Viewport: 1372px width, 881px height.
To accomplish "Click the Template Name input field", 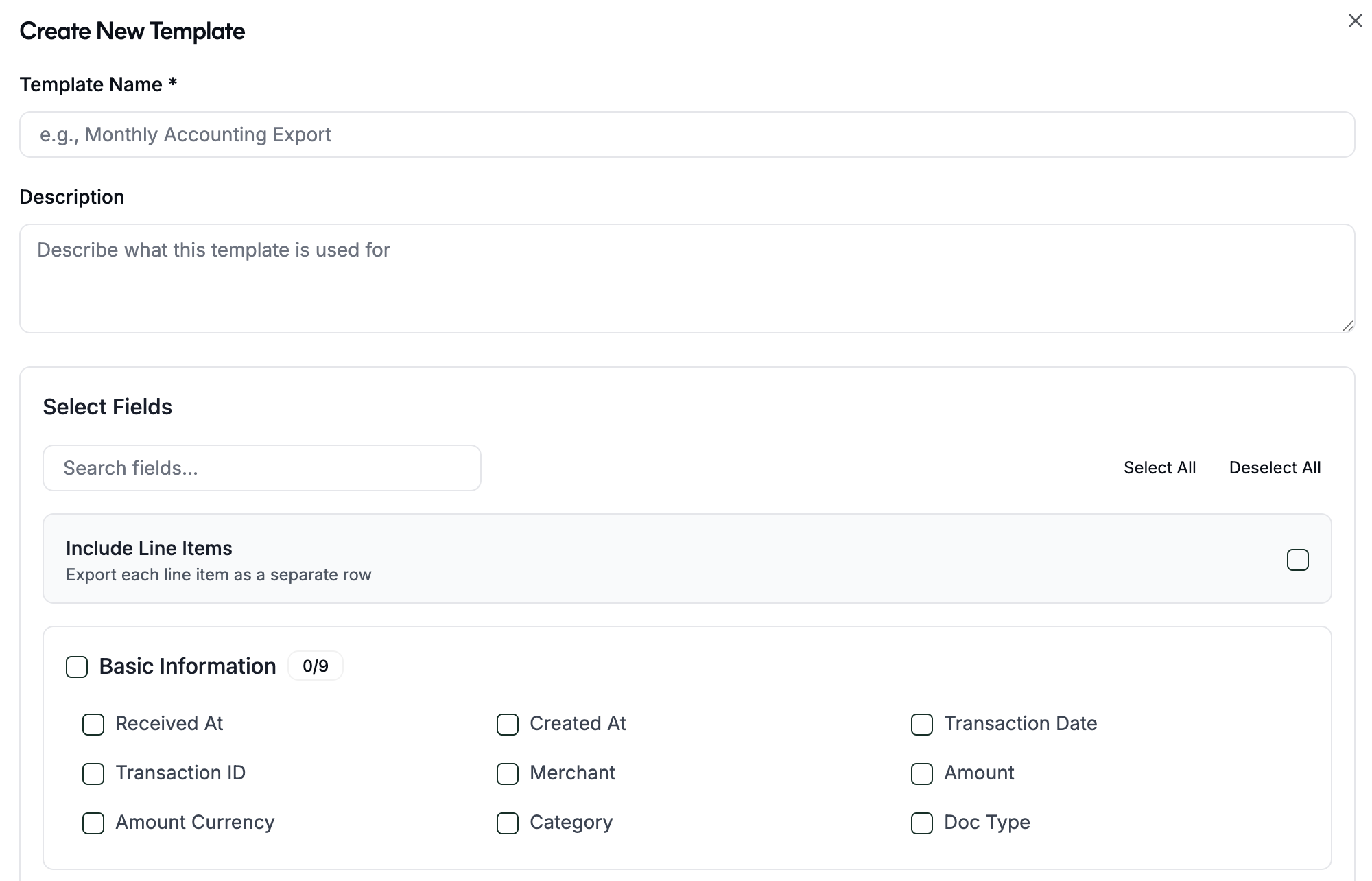I will pyautogui.click(x=687, y=134).
